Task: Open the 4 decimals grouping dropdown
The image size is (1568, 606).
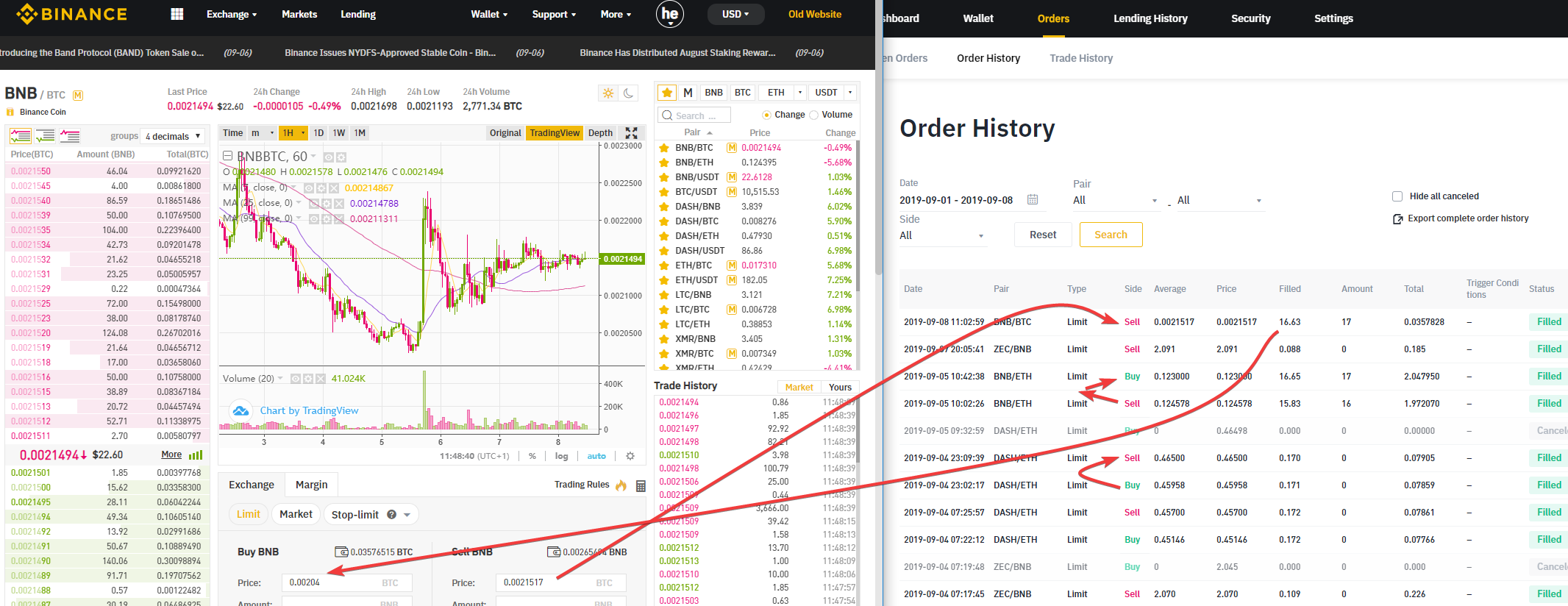Action: coord(174,136)
